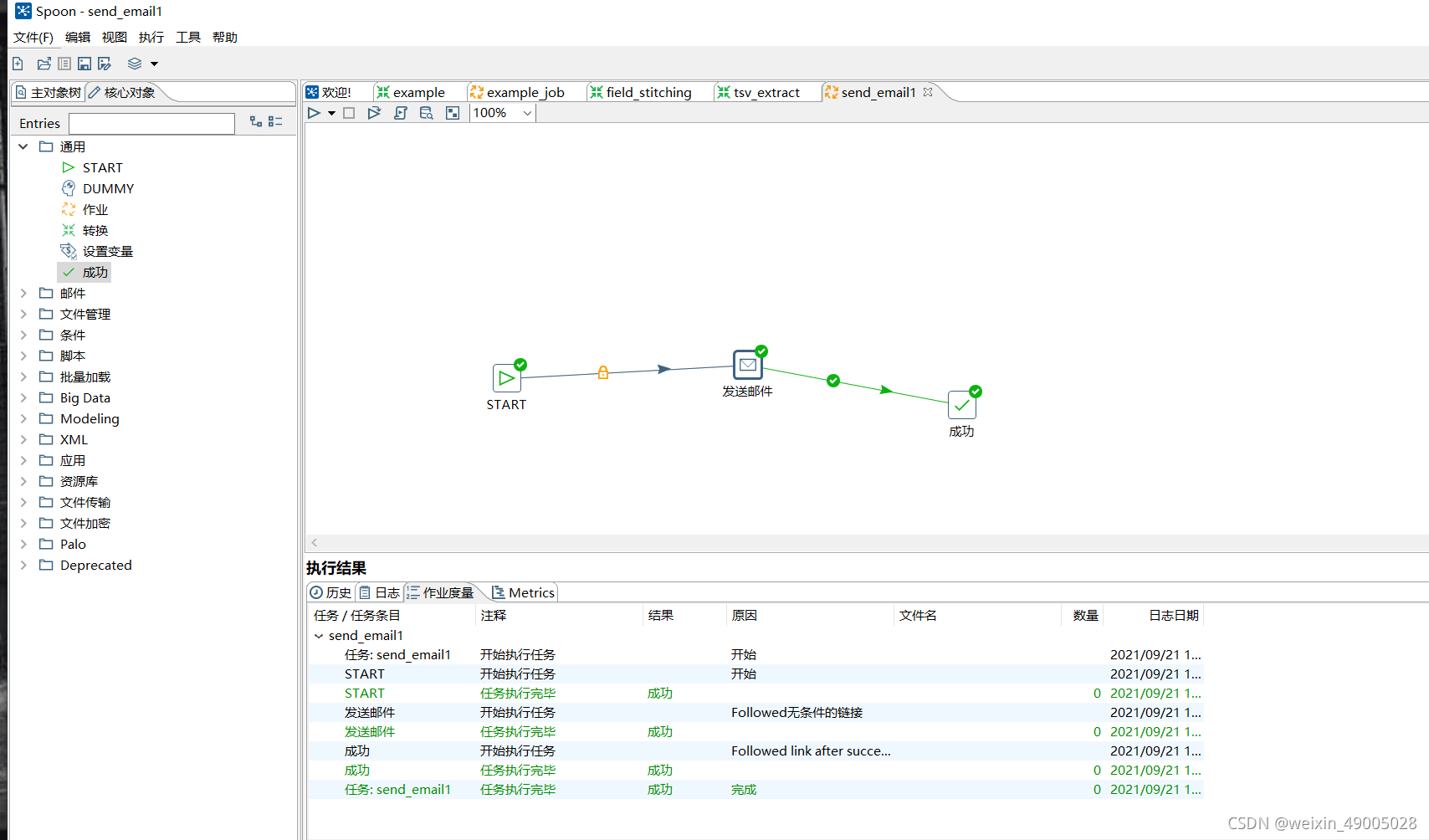Expand the XML folder
The width and height of the screenshot is (1429, 840).
click(x=23, y=439)
